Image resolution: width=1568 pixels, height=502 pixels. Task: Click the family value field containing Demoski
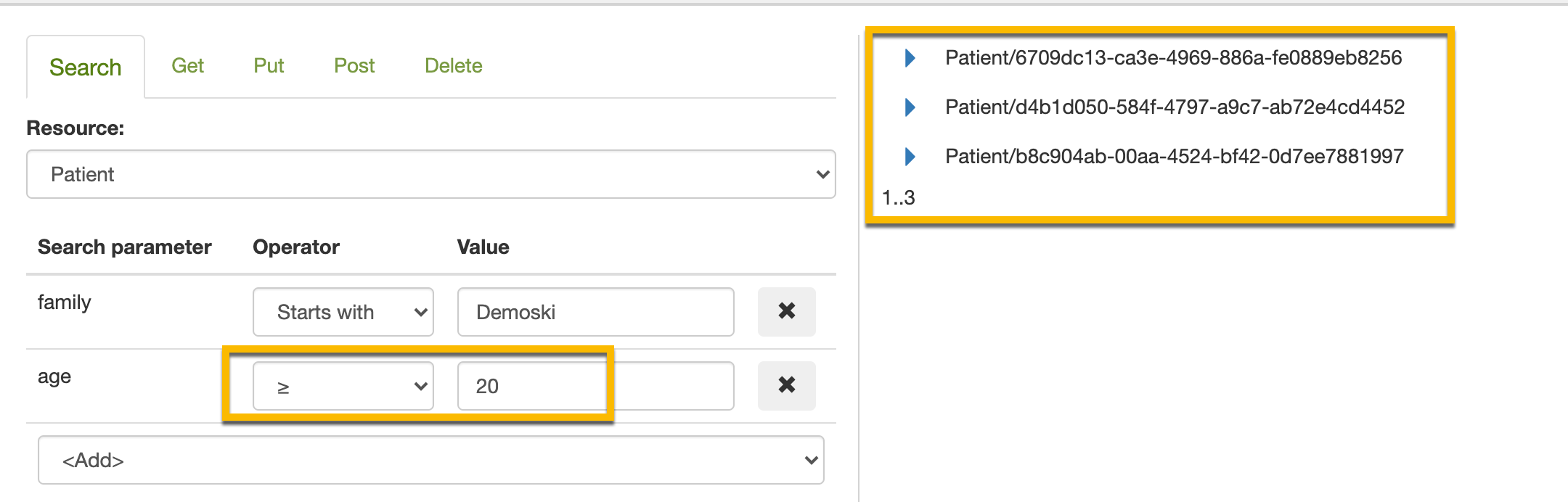pyautogui.click(x=596, y=312)
